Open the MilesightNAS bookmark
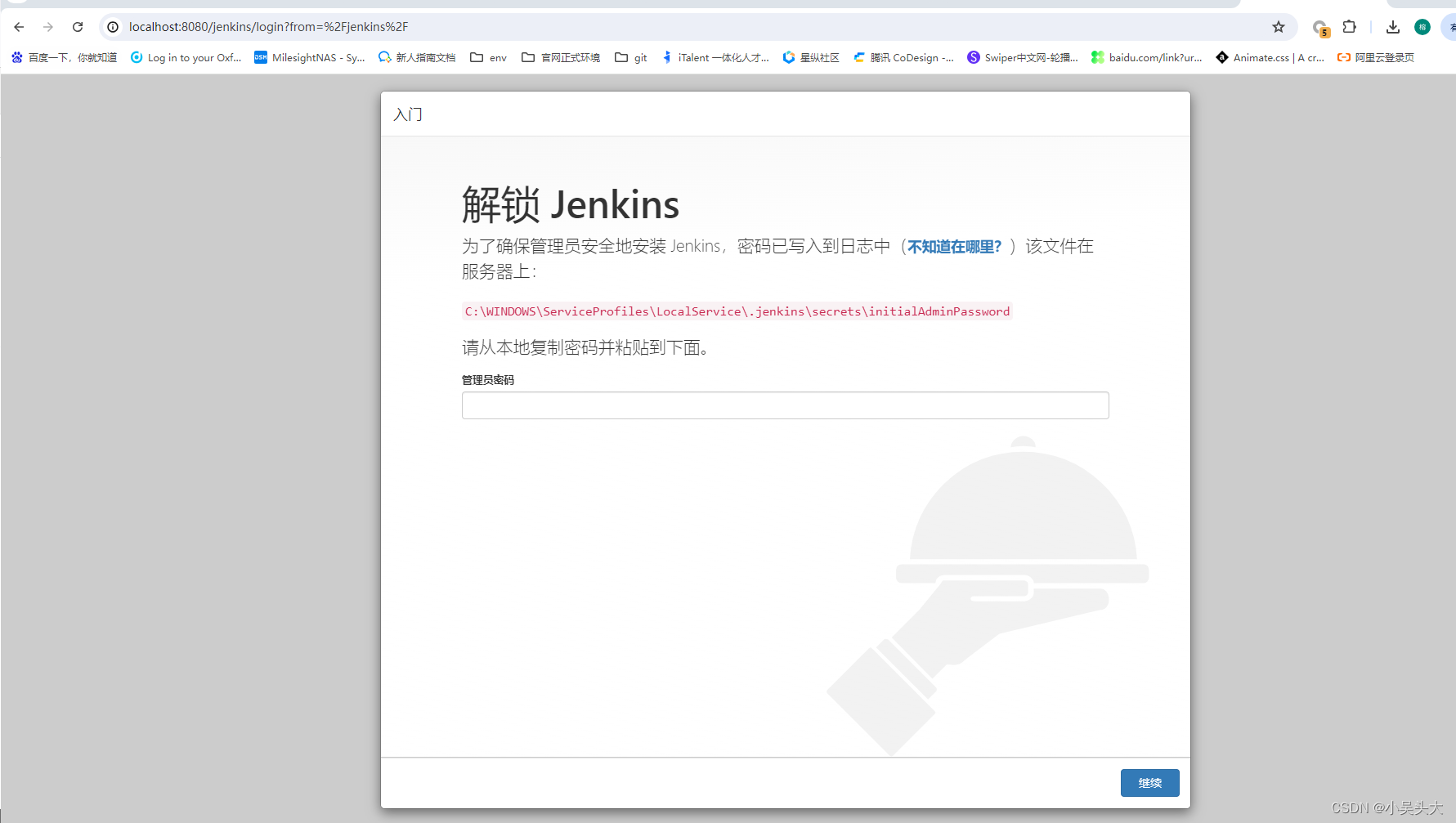The width and height of the screenshot is (1456, 823). point(309,57)
